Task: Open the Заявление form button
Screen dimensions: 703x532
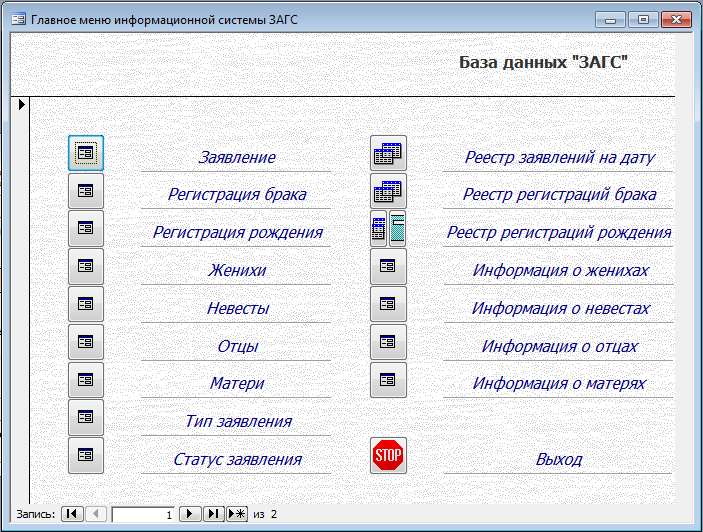Action: click(x=86, y=153)
